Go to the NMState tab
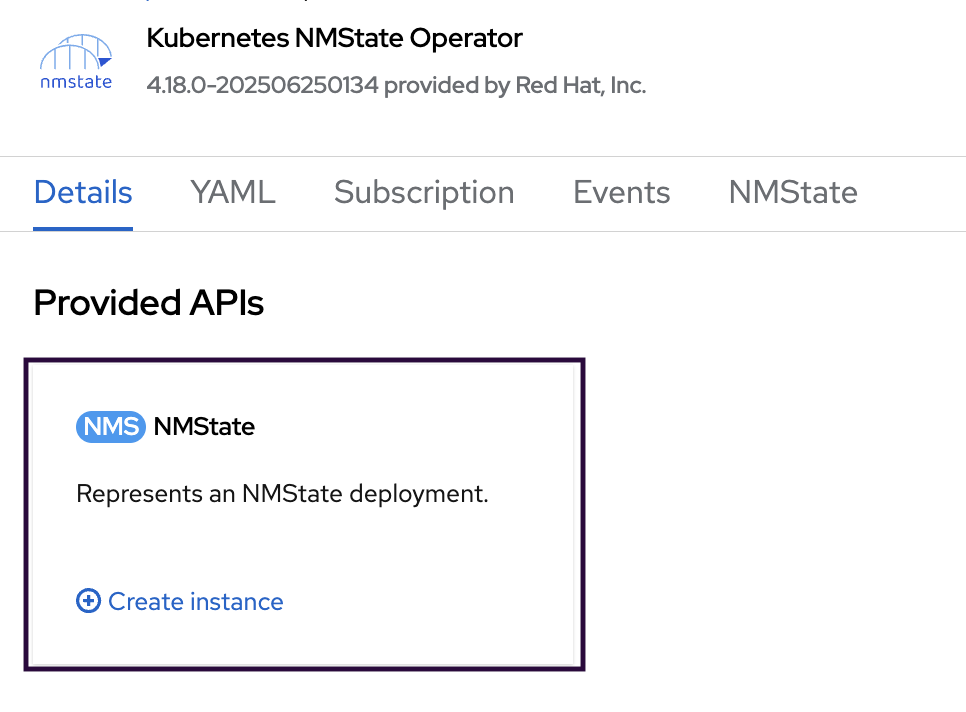The image size is (966, 712). tap(793, 192)
